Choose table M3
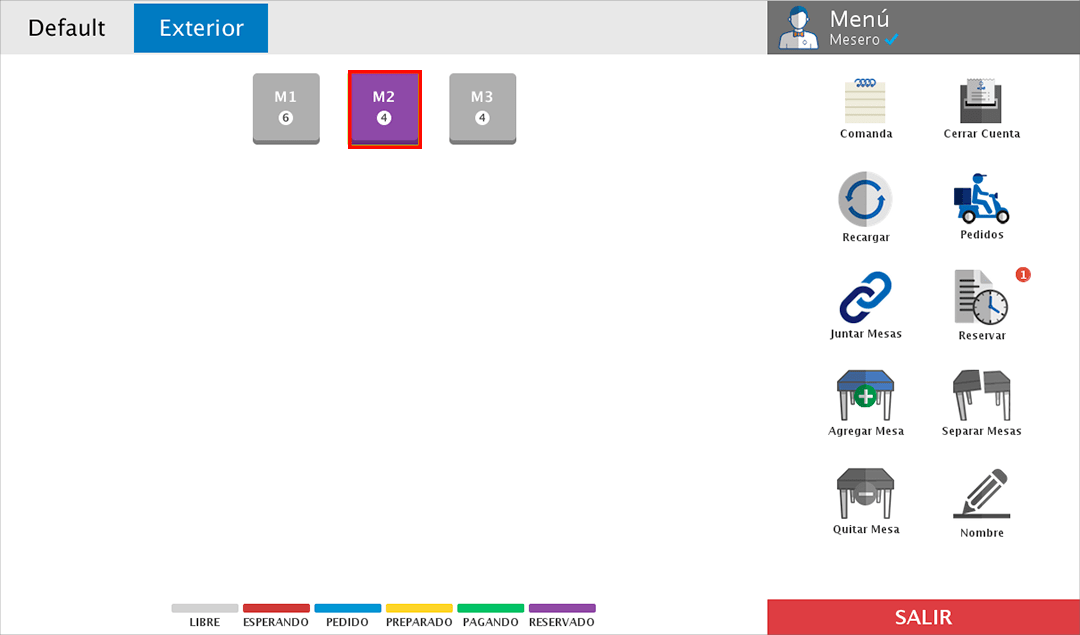 click(x=482, y=108)
